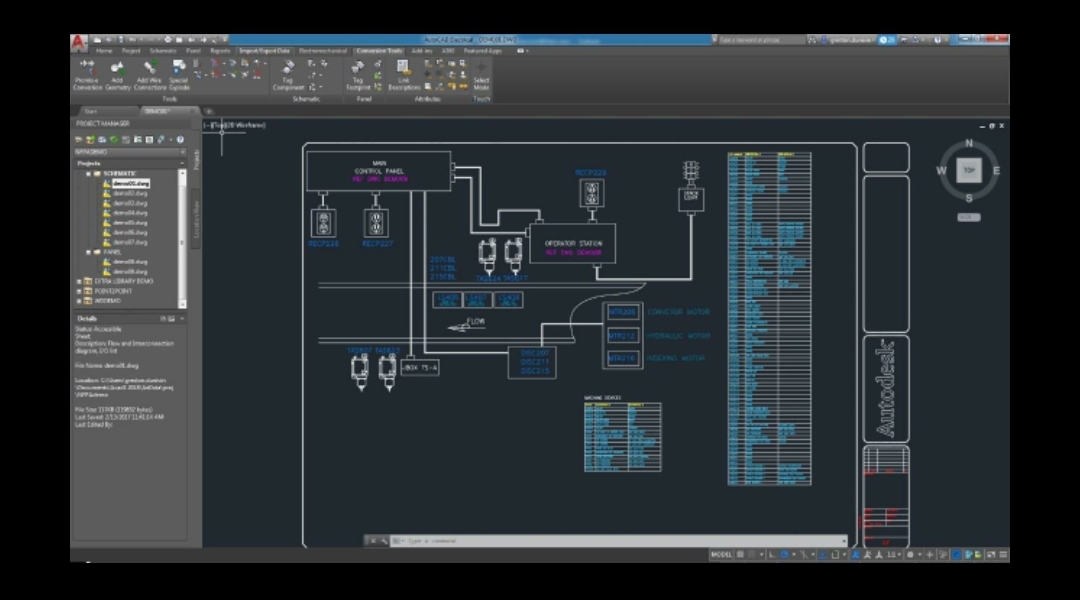The height and width of the screenshot is (600, 1080).
Task: Click the TOP face of ViewCube
Action: [x=968, y=171]
